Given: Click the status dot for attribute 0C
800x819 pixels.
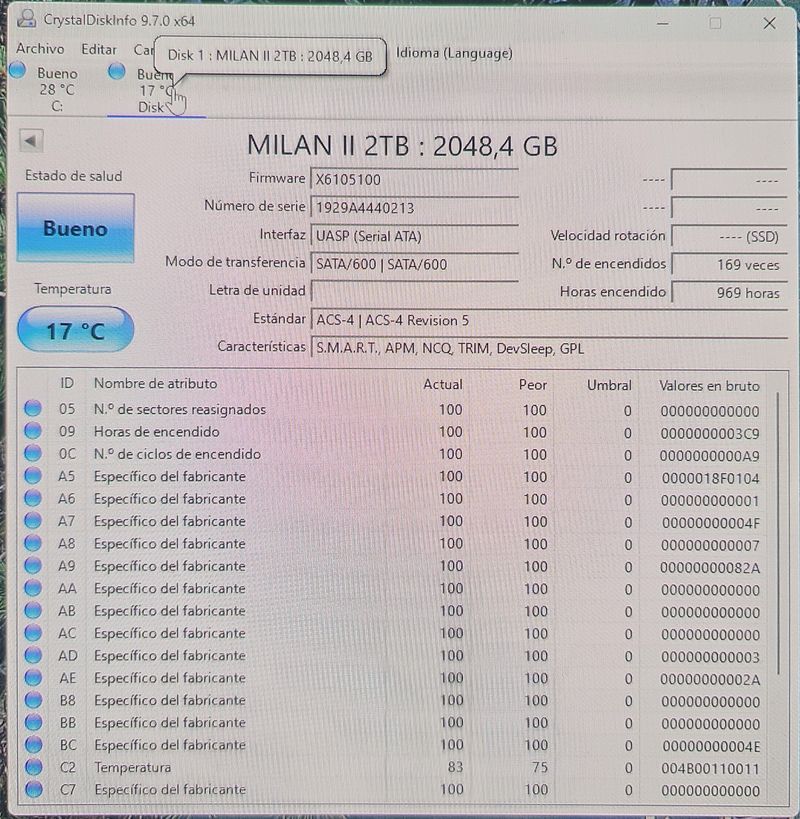Looking at the screenshot, I should coord(33,453).
